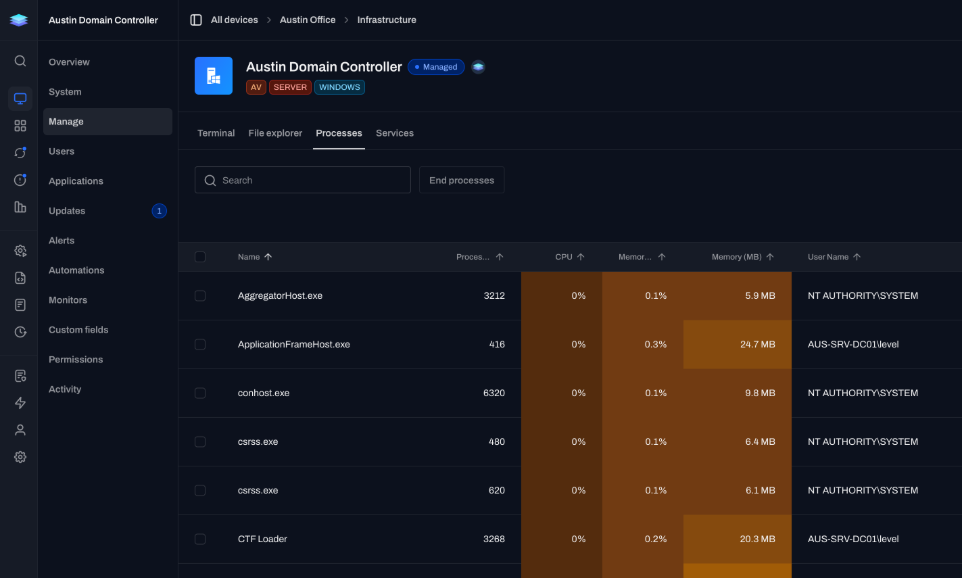Click the AUS-SRV-DC01\level user for CTF Loader
The height and width of the screenshot is (578, 962).
tap(853, 539)
